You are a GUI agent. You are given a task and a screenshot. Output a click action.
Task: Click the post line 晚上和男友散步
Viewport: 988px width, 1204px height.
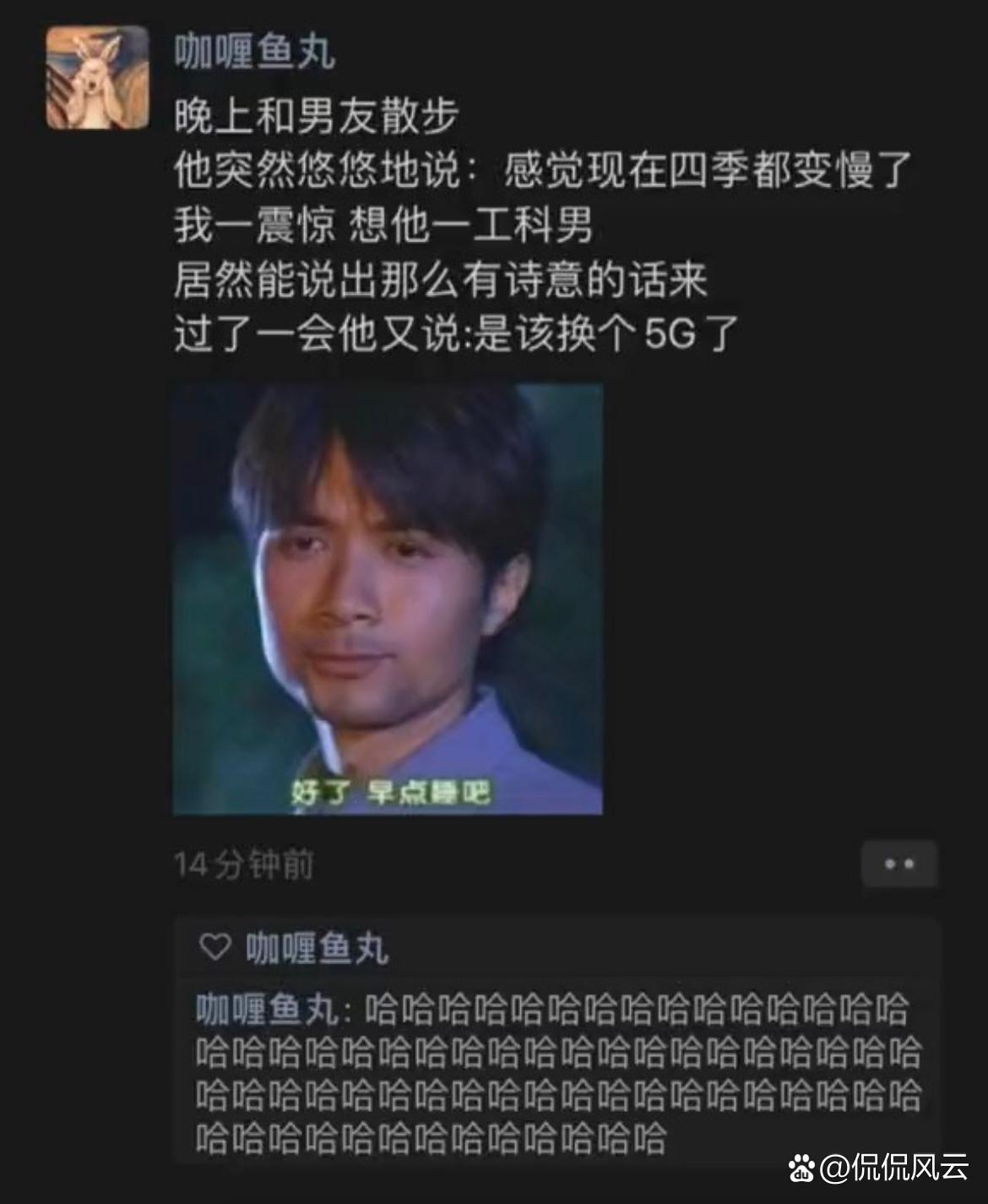pyautogui.click(x=317, y=116)
